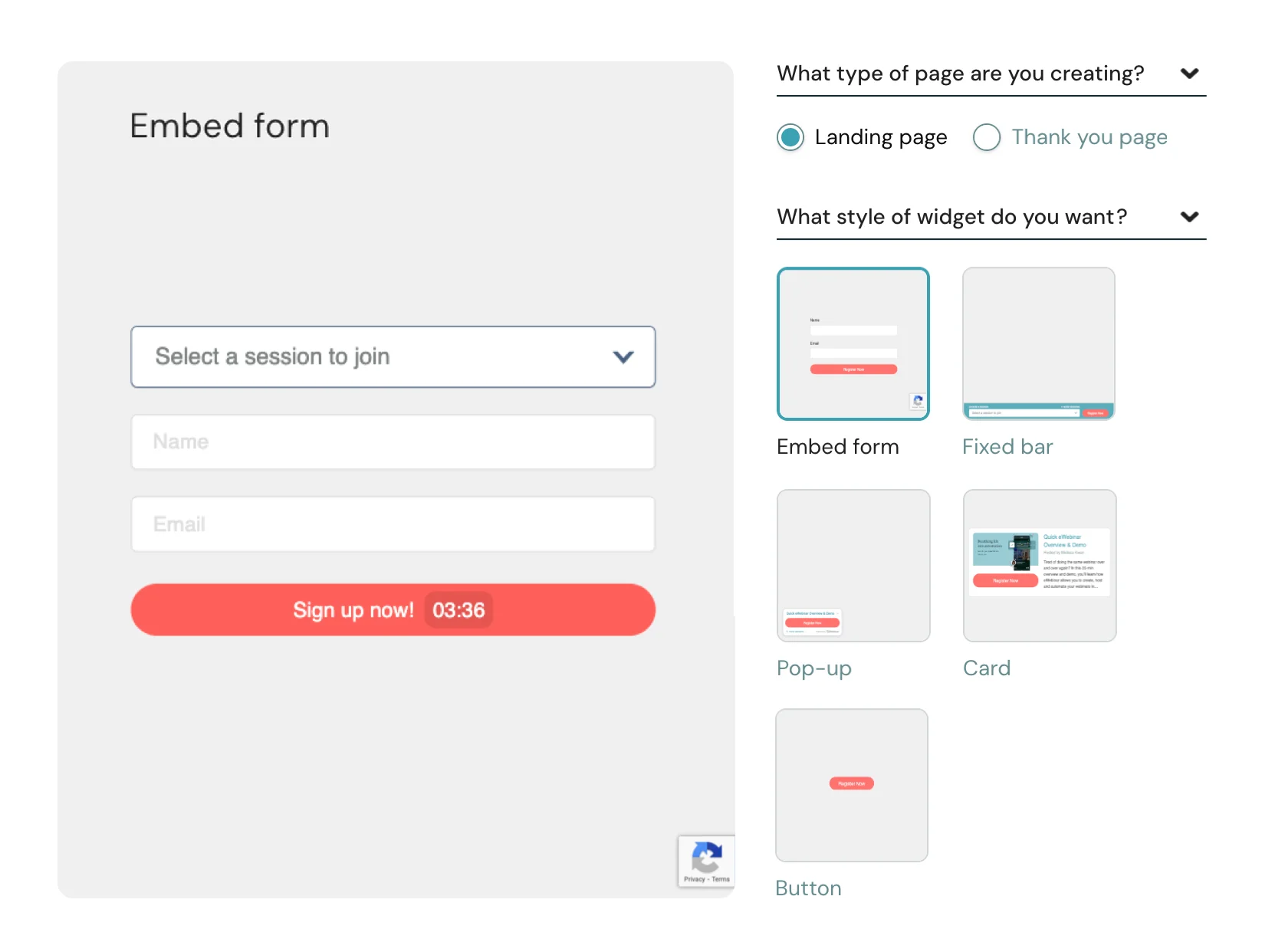
Task: Click the session dropdown chevron arrow
Action: pos(623,356)
